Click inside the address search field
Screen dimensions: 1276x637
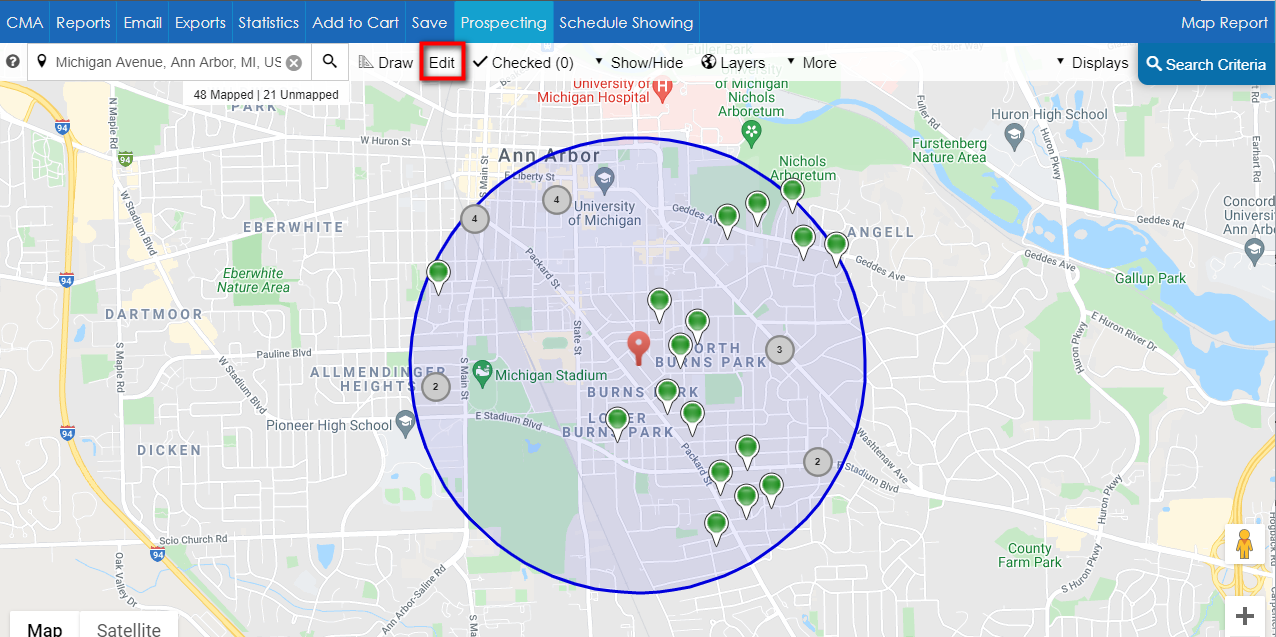165,63
